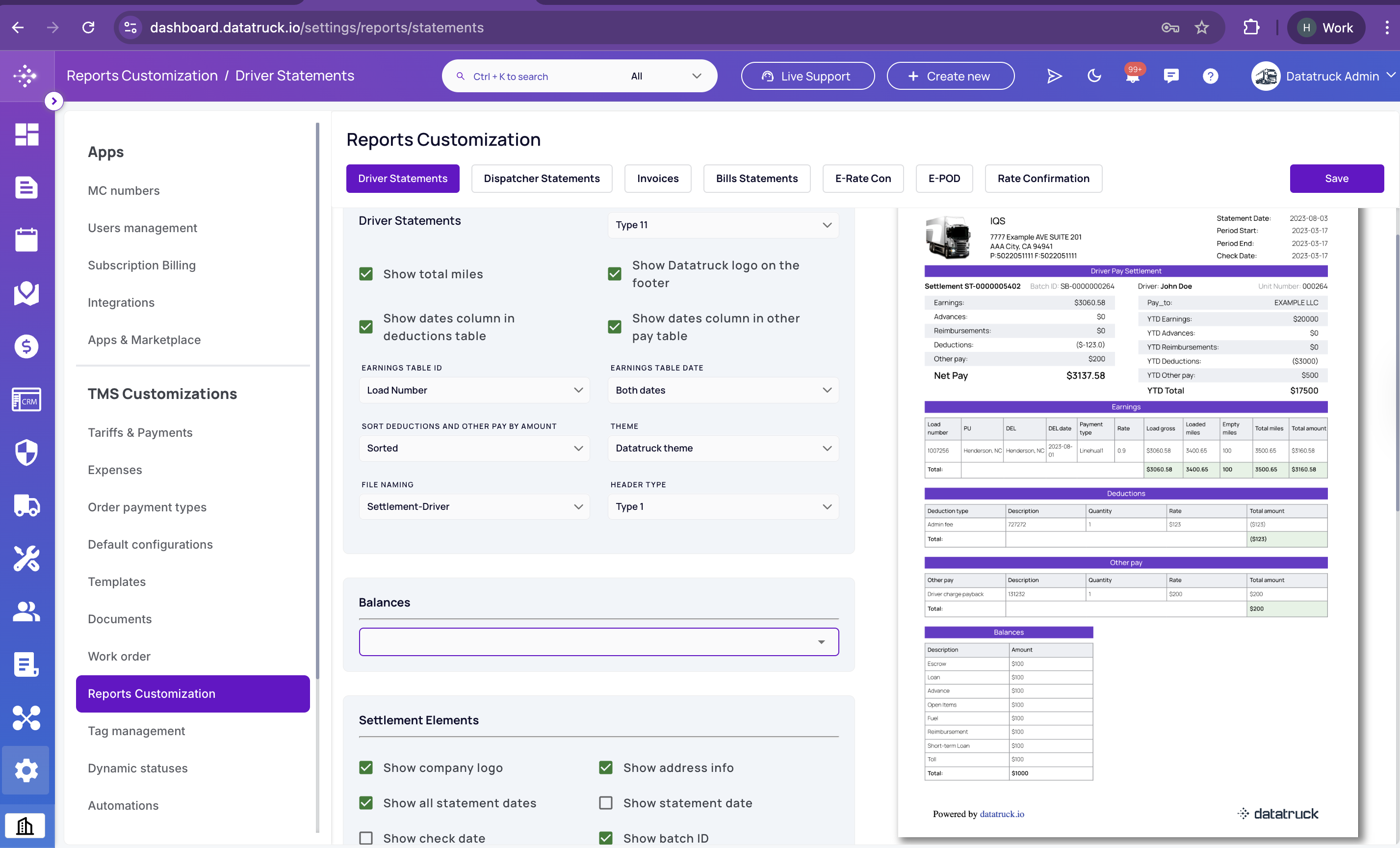Uncheck Show company logo

click(x=366, y=768)
